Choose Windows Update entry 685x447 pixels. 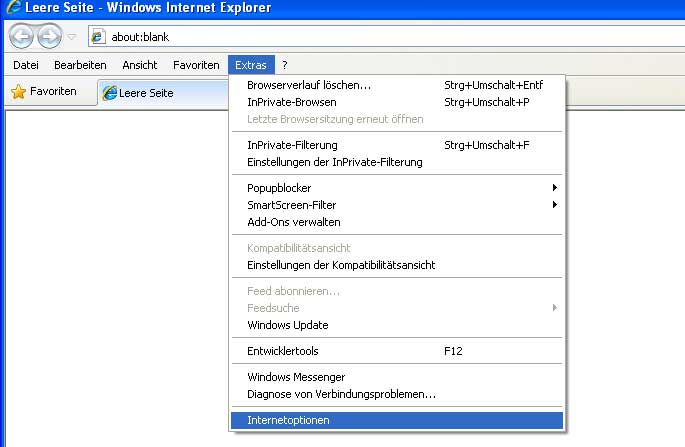coord(397,325)
